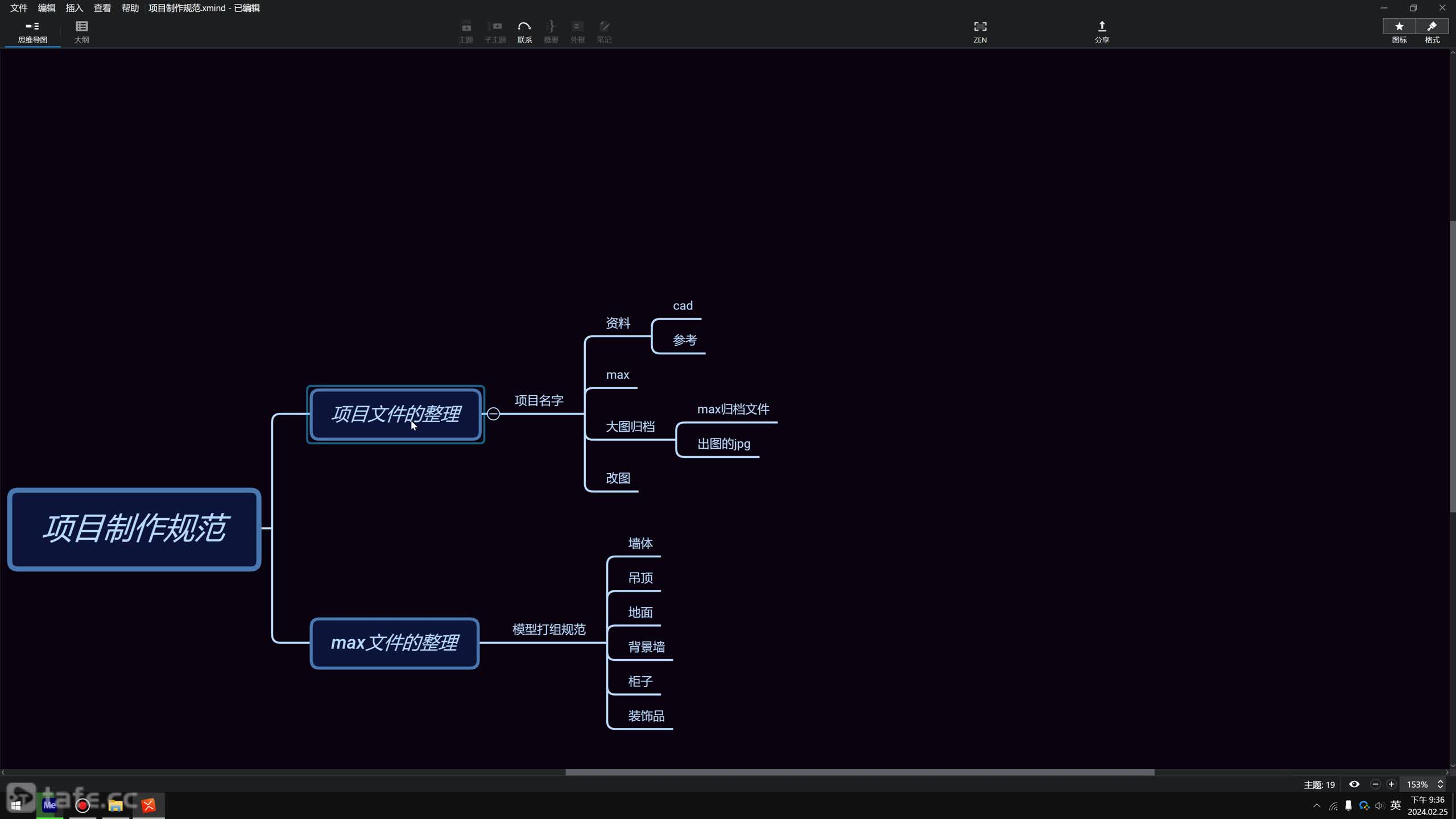Open the taskbar clock and date
Screen dimensions: 1456x819
(1428, 805)
